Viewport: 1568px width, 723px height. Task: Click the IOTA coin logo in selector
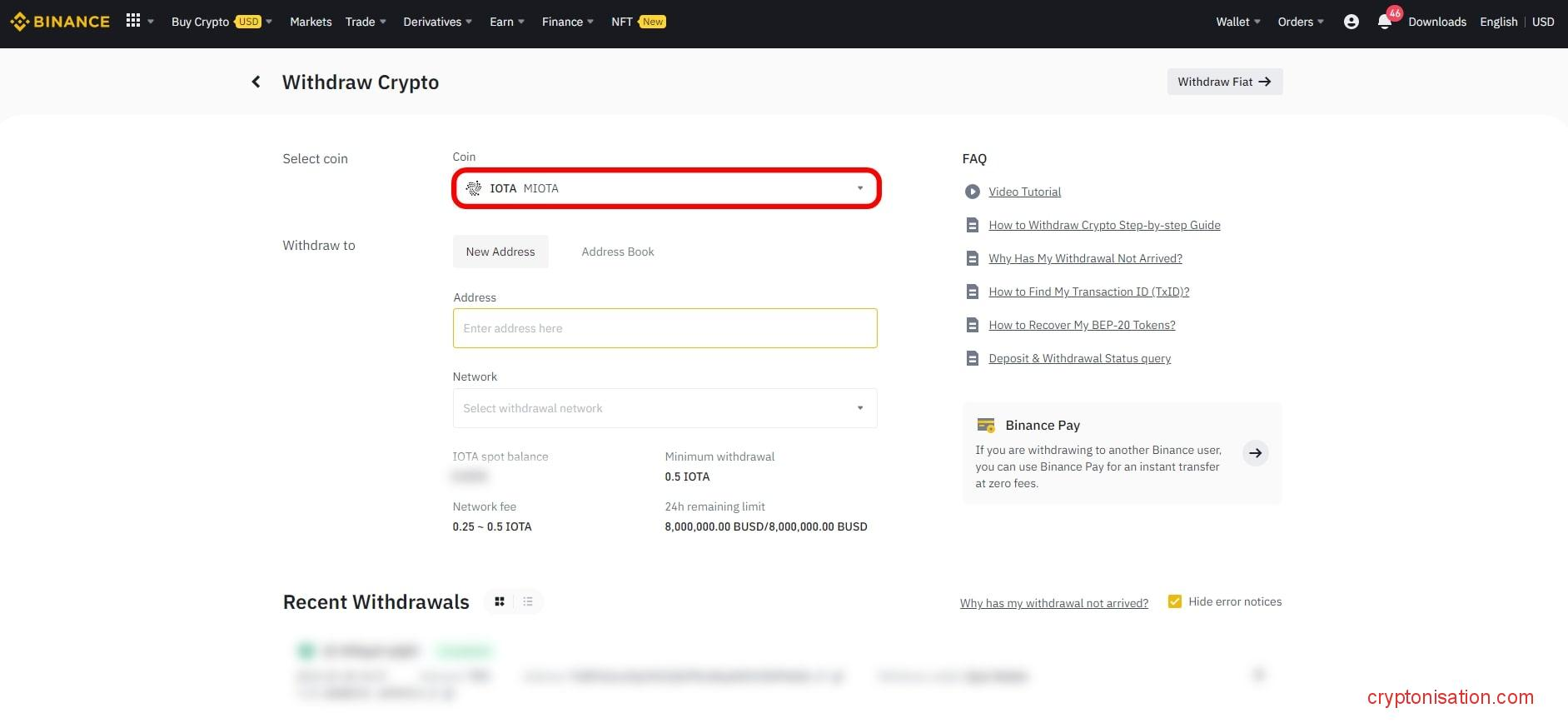pyautogui.click(x=474, y=188)
